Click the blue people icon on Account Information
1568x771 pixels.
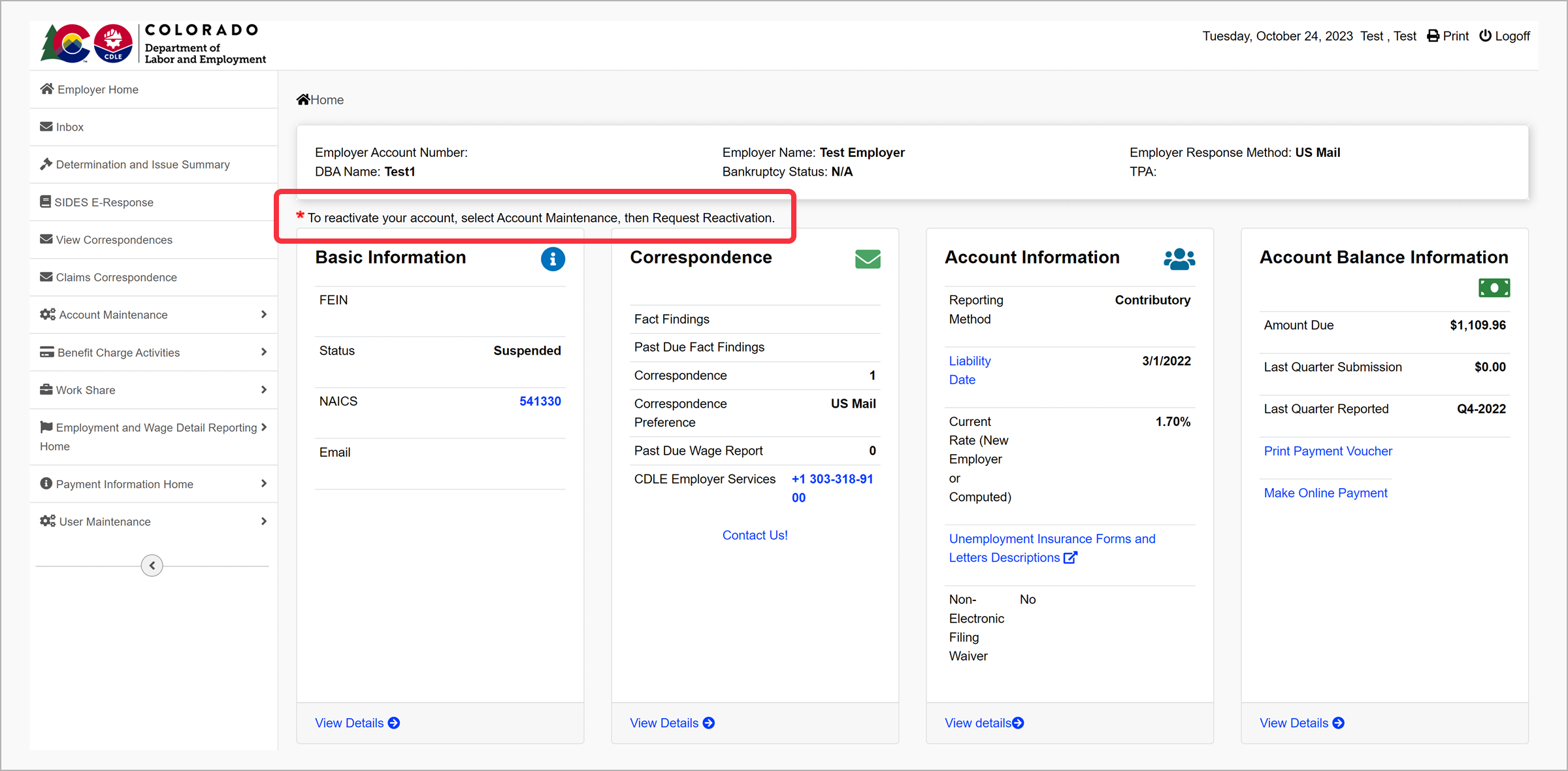pos(1179,259)
